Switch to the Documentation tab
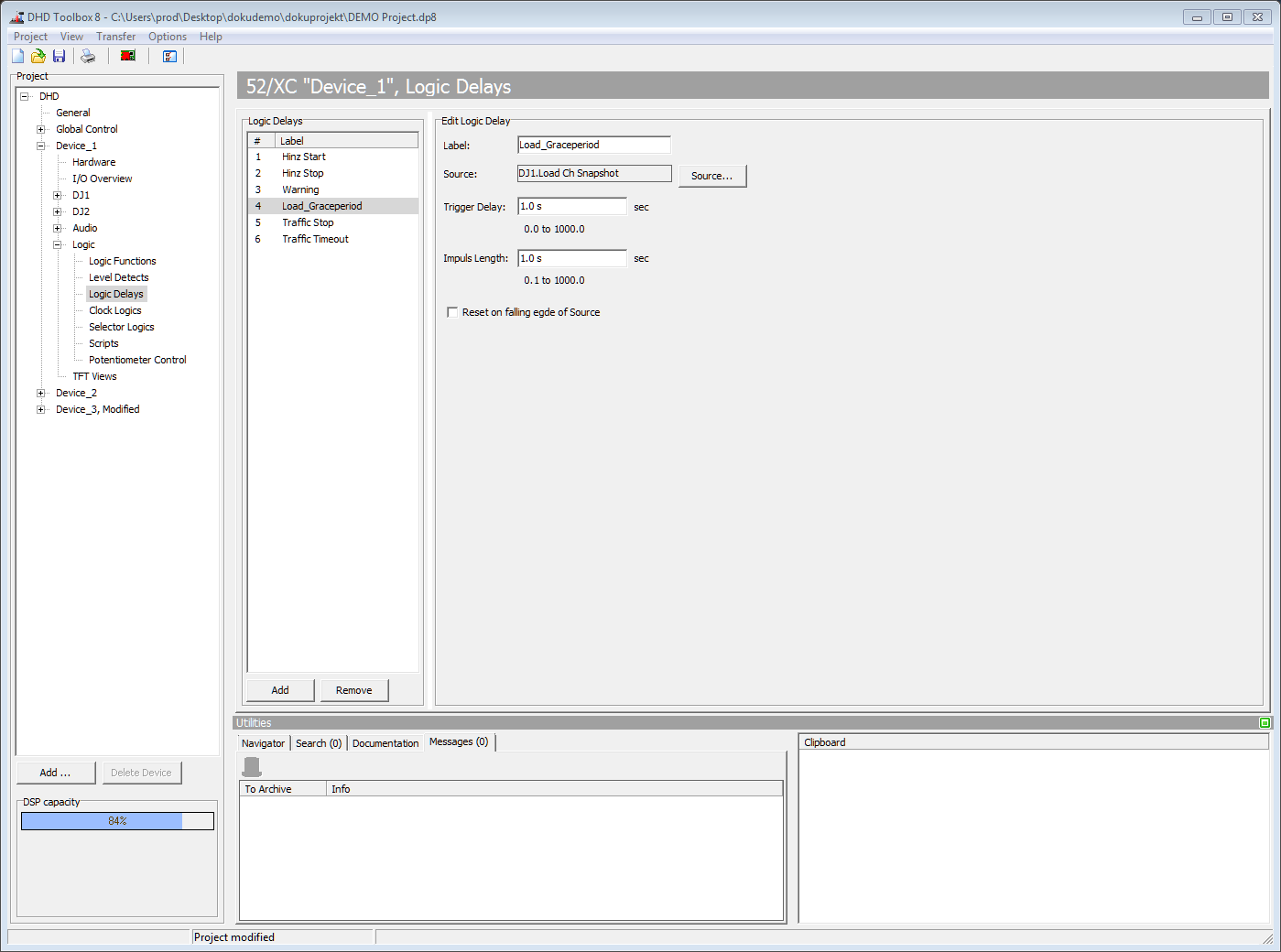The image size is (1281, 952). coord(385,743)
